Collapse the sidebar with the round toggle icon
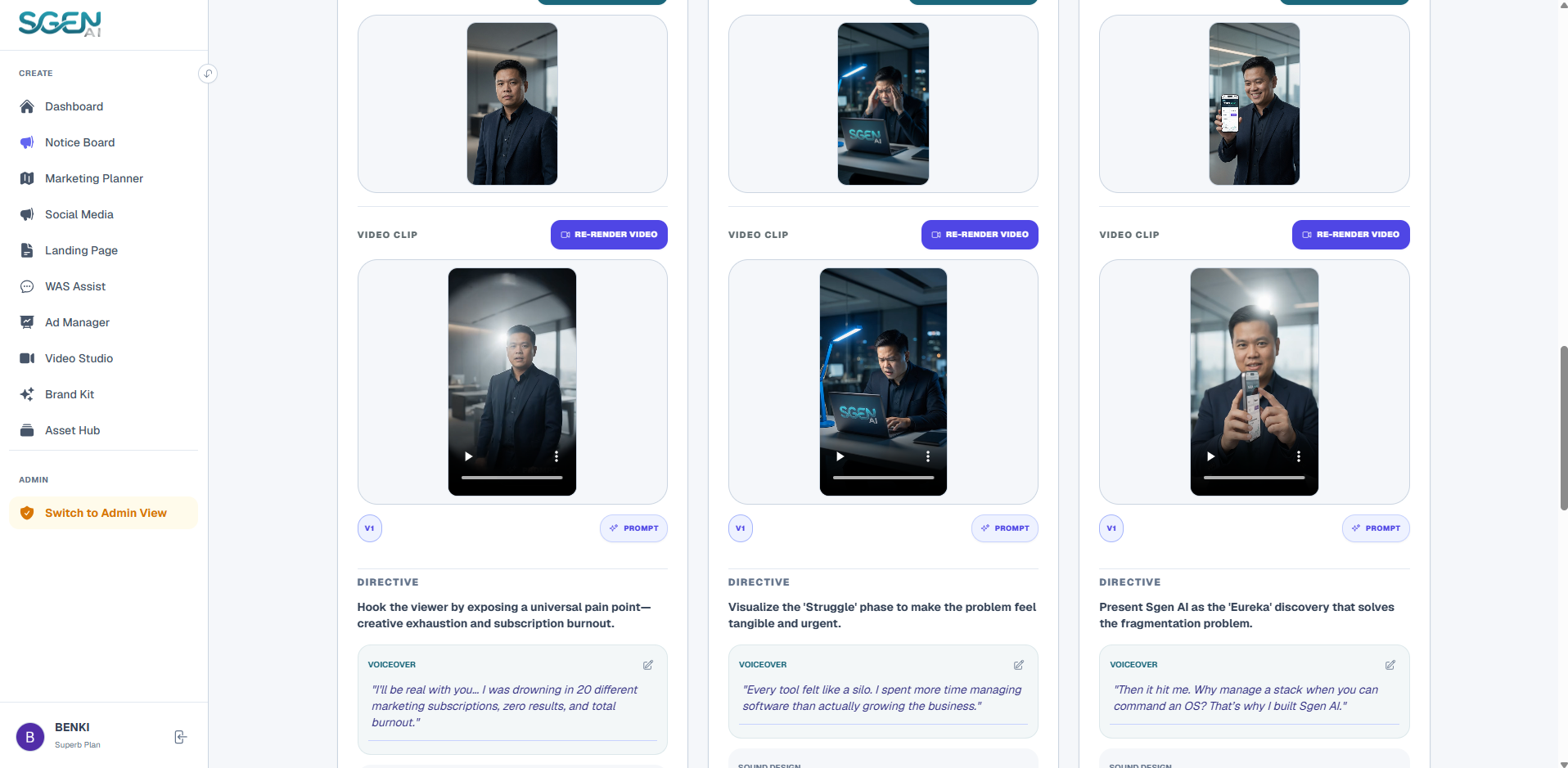 (208, 74)
